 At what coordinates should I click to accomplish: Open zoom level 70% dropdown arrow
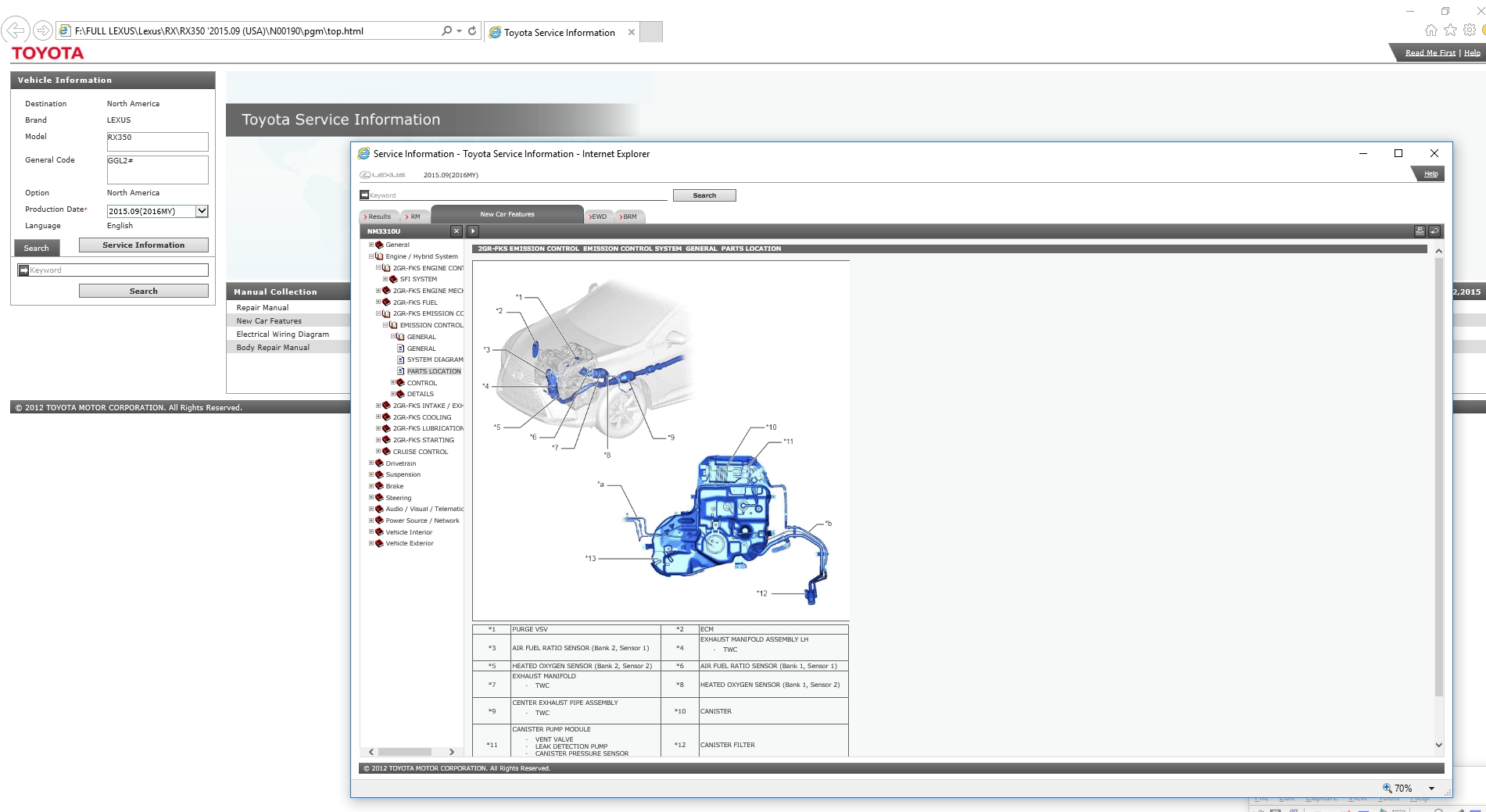click(x=1431, y=789)
